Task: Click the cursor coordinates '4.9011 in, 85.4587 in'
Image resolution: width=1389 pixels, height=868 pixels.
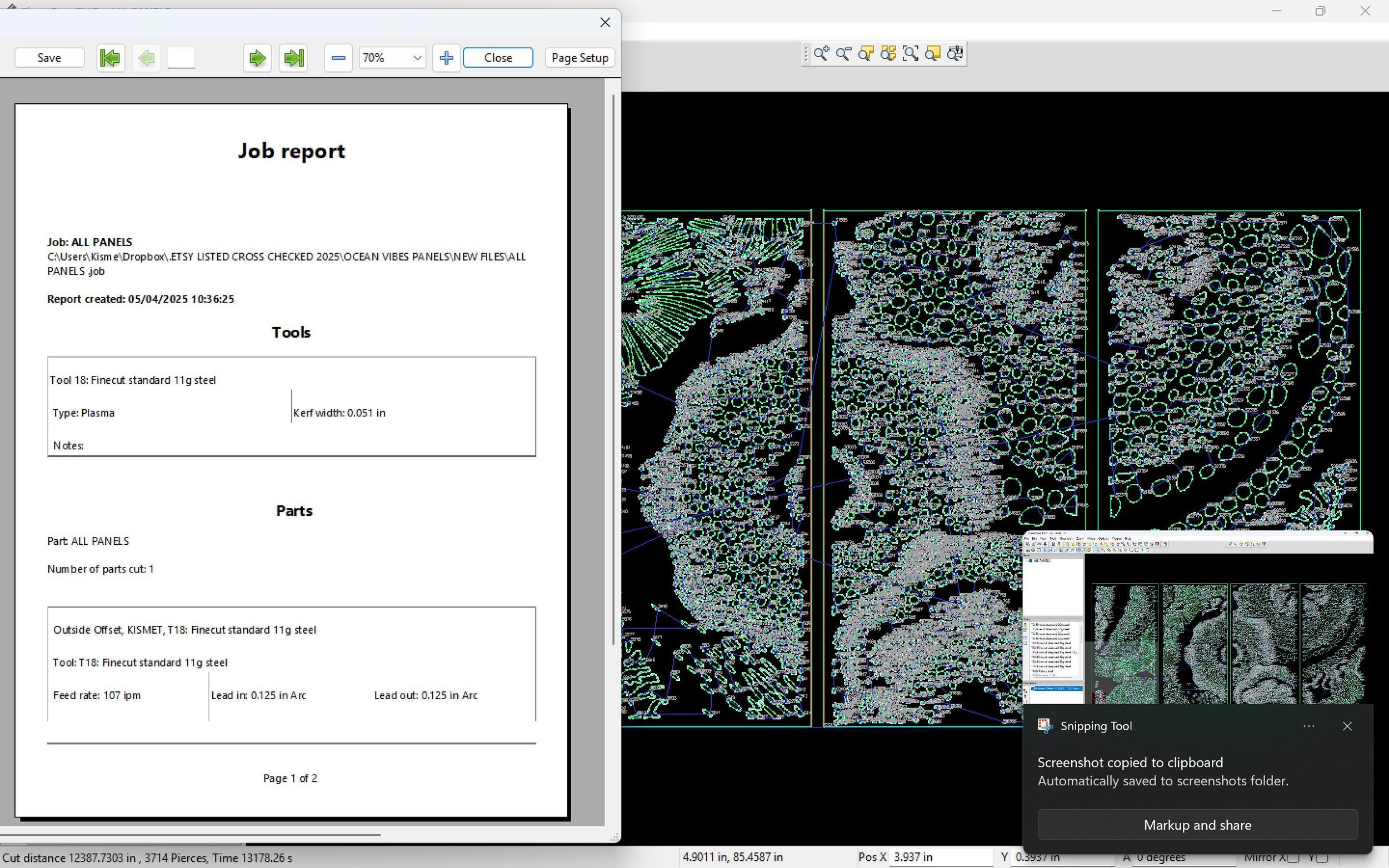Action: click(732, 857)
